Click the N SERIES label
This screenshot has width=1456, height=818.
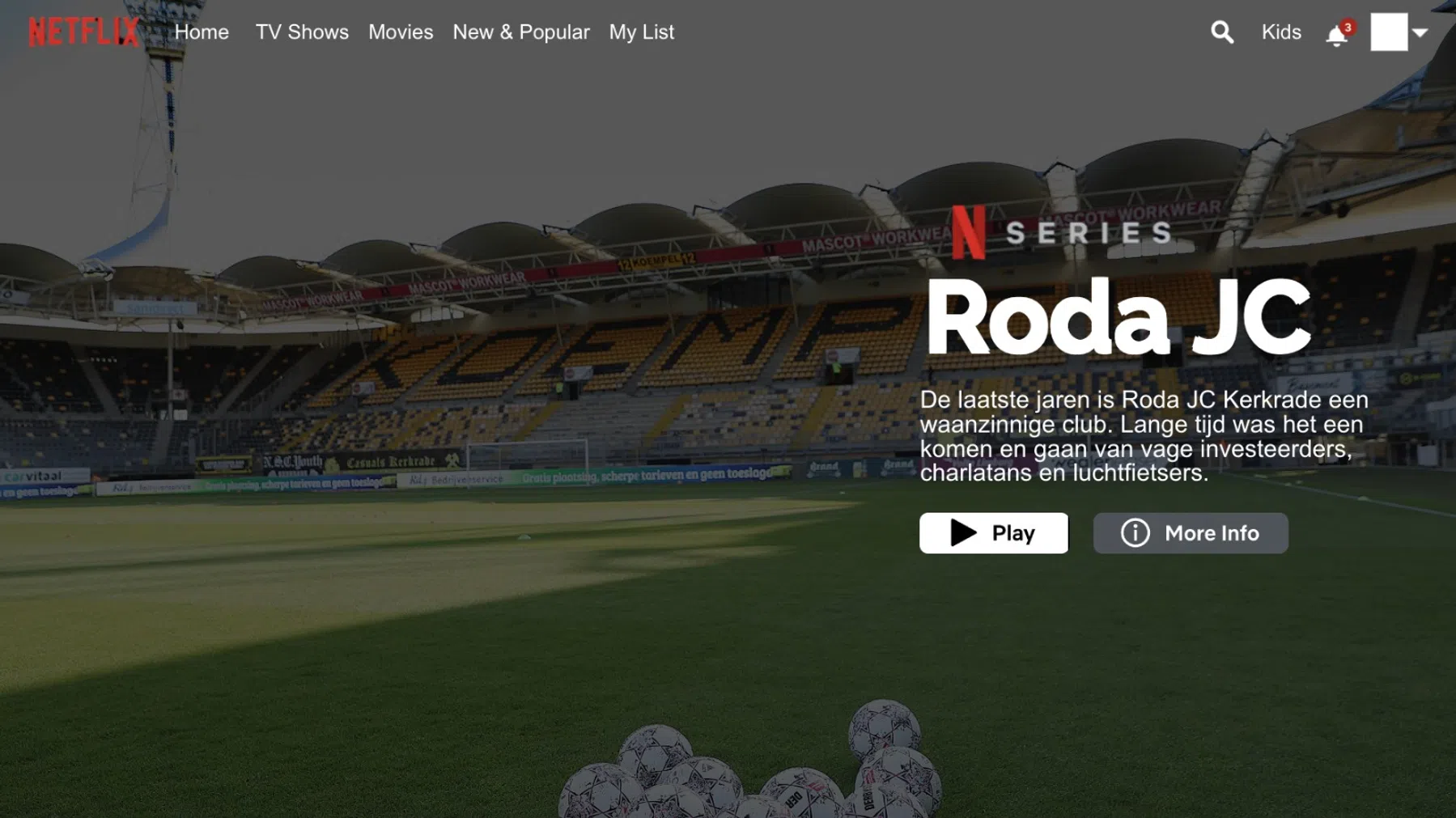tap(1063, 233)
